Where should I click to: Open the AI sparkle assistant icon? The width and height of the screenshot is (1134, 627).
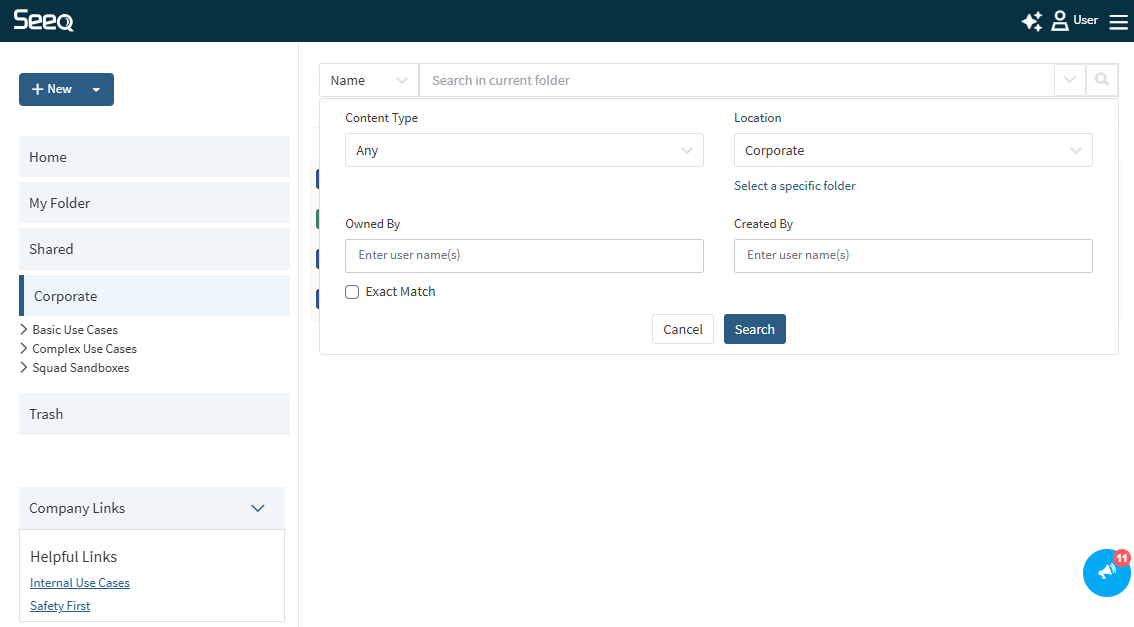[x=1031, y=21]
